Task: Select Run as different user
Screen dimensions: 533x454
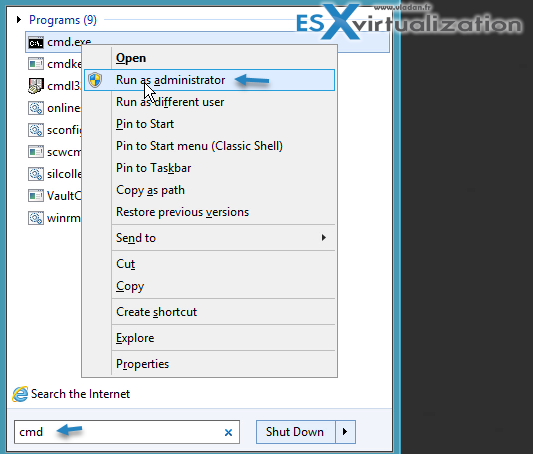Action: coord(209,102)
